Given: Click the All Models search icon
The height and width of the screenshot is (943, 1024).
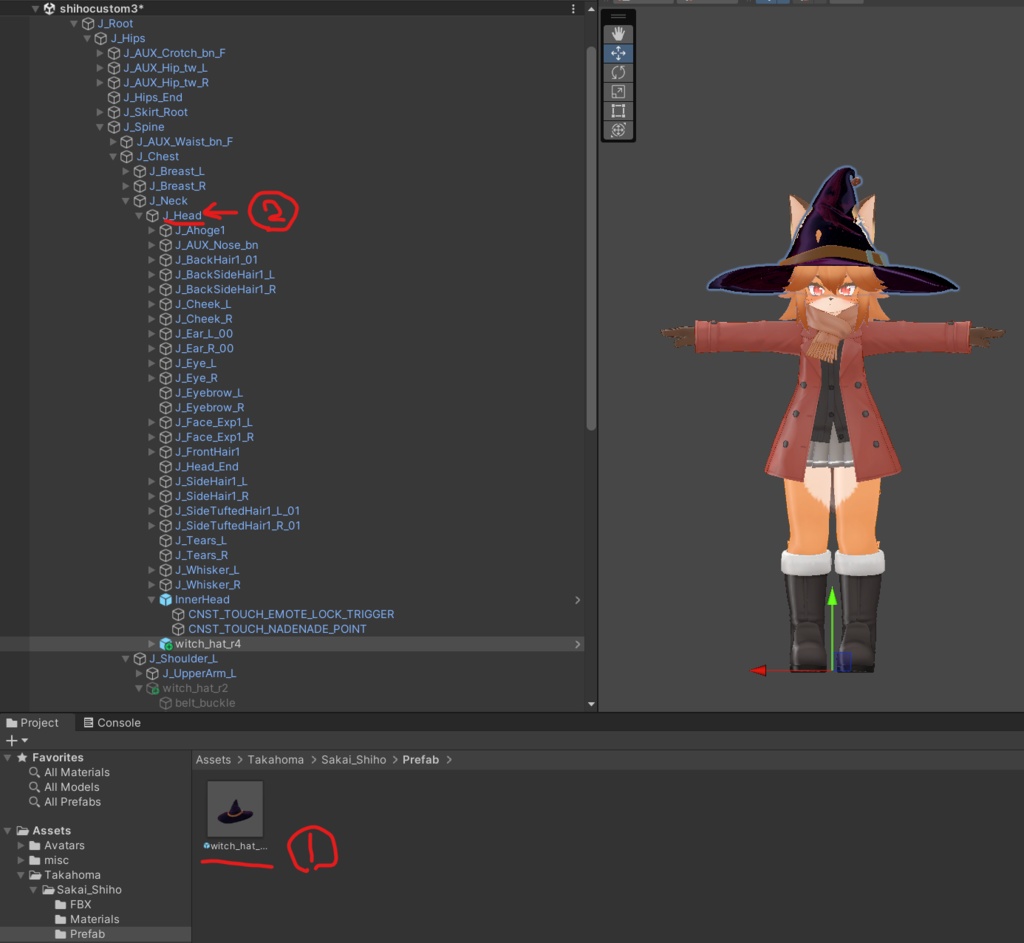Looking at the screenshot, I should (35, 787).
